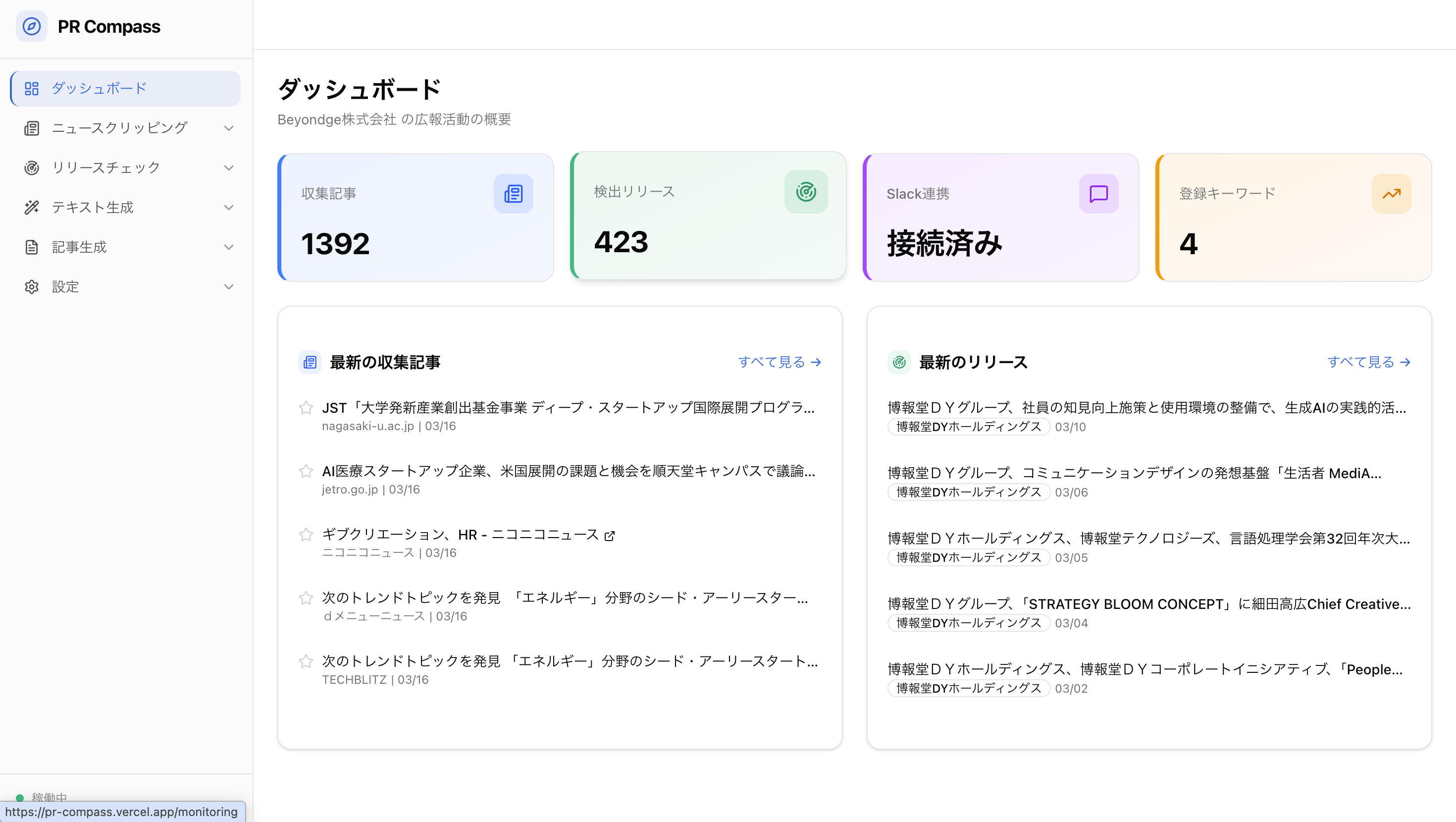
Task: Click the 検出リリース target icon on green card
Action: (x=806, y=192)
